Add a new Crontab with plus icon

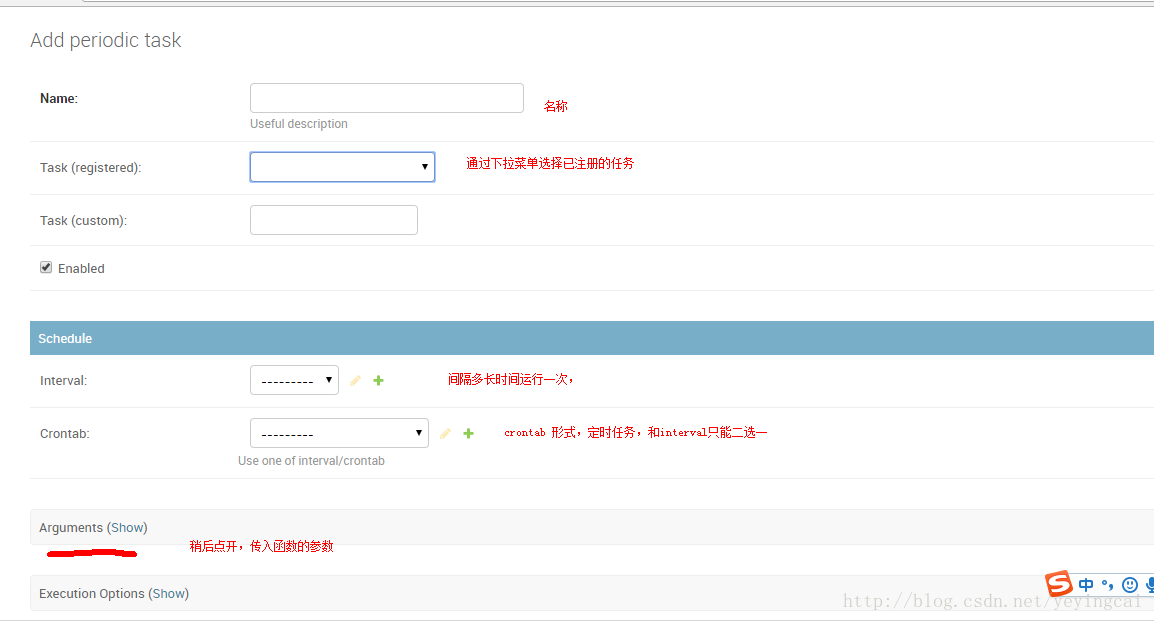[468, 434]
